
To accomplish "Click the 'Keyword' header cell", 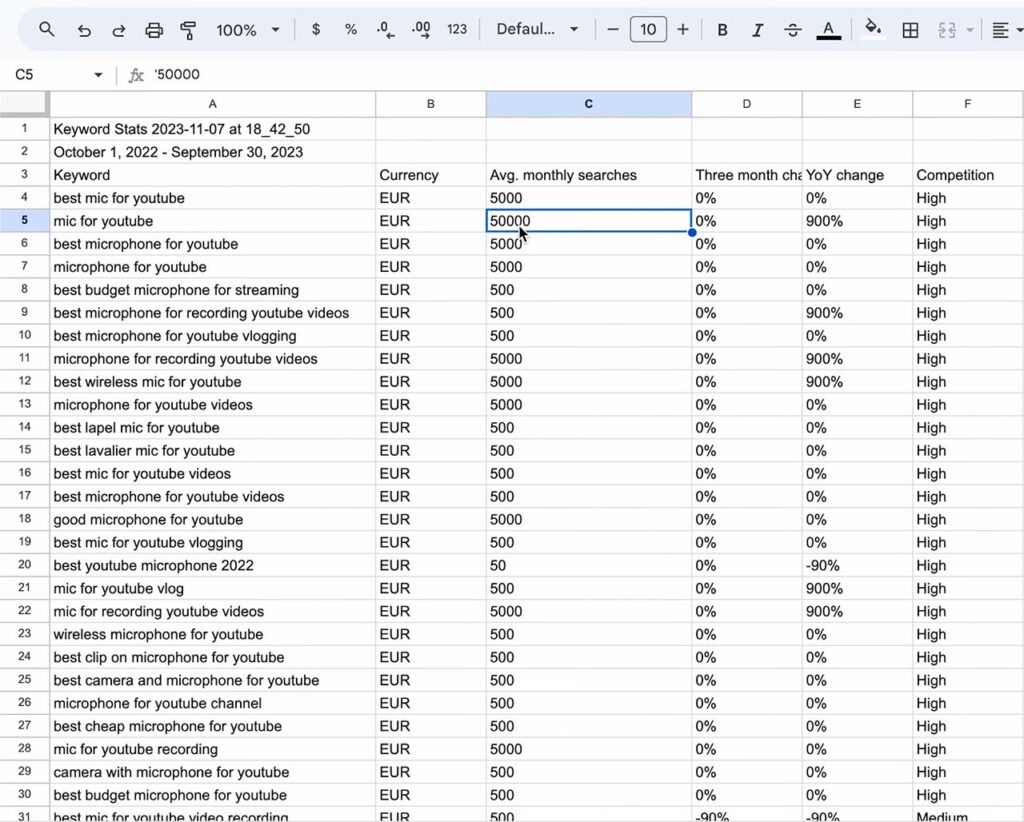I will pos(212,175).
